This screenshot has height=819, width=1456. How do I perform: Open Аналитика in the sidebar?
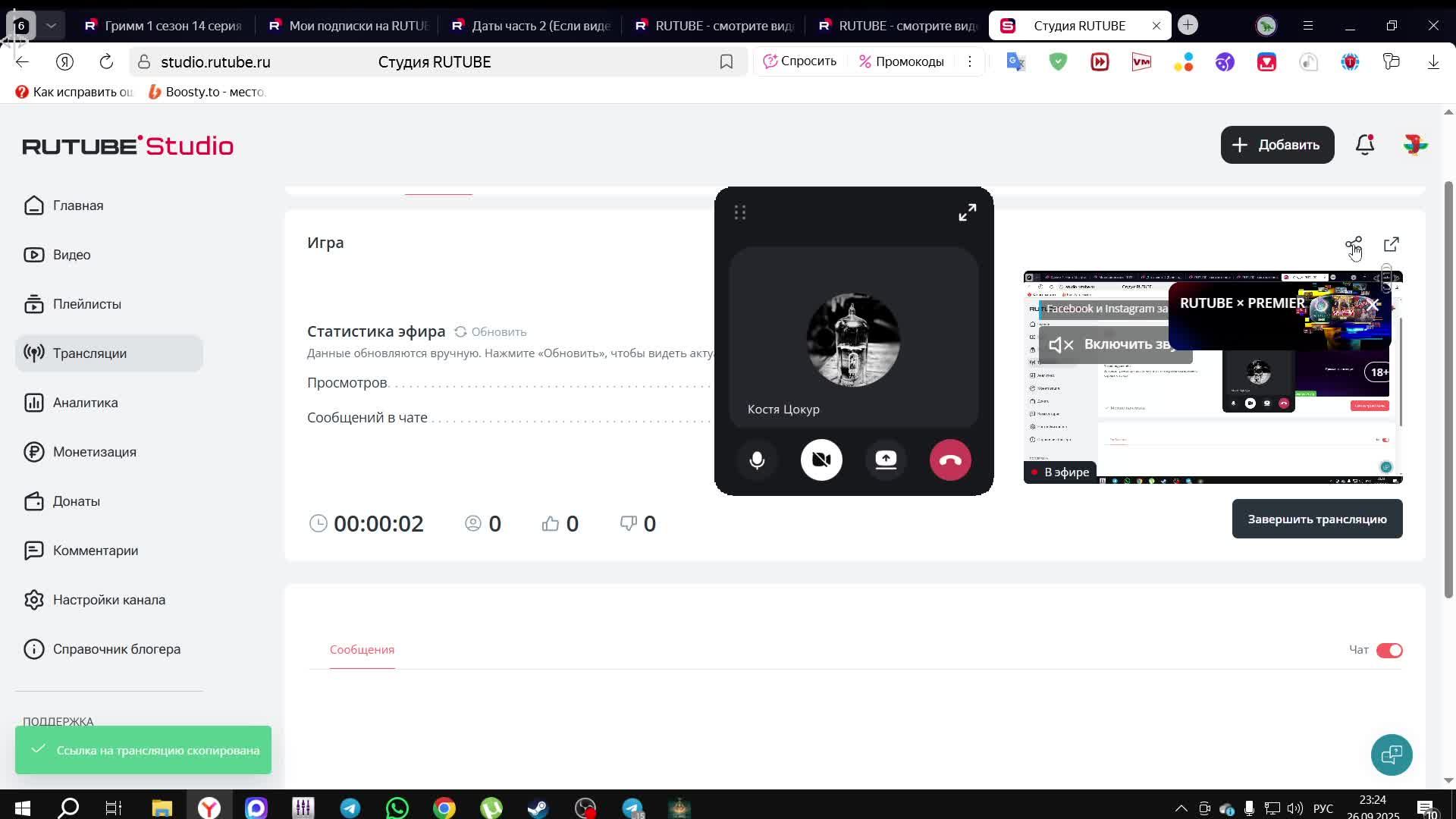click(x=85, y=403)
